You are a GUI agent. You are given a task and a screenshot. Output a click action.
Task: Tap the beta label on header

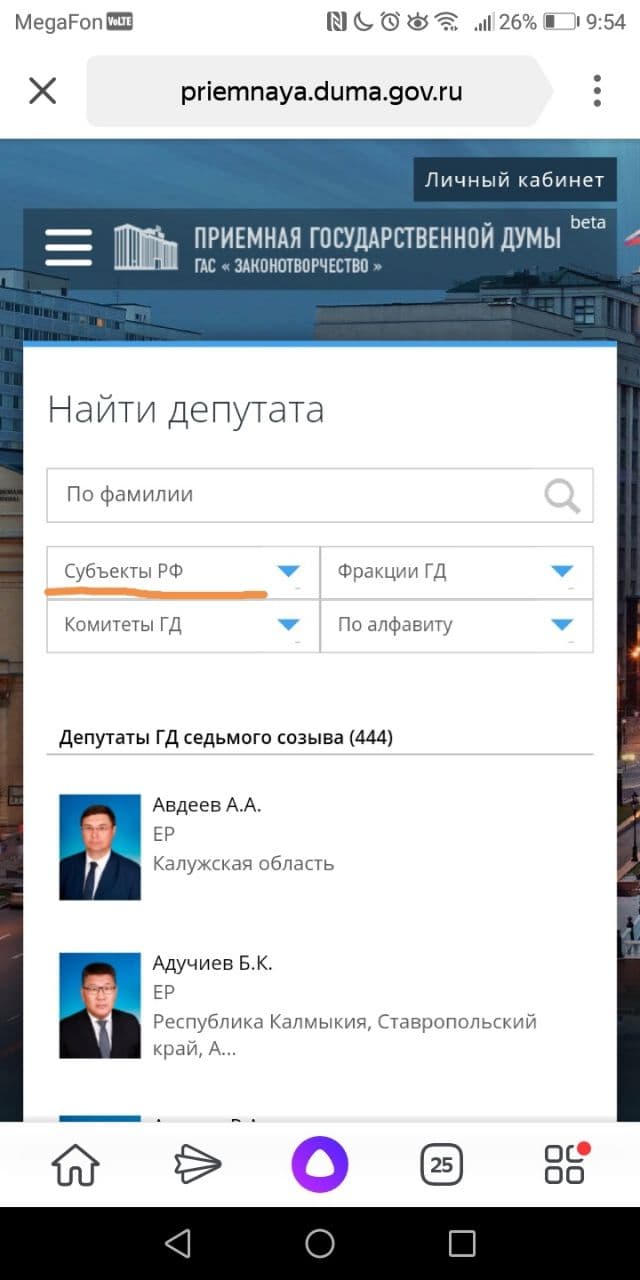(588, 222)
